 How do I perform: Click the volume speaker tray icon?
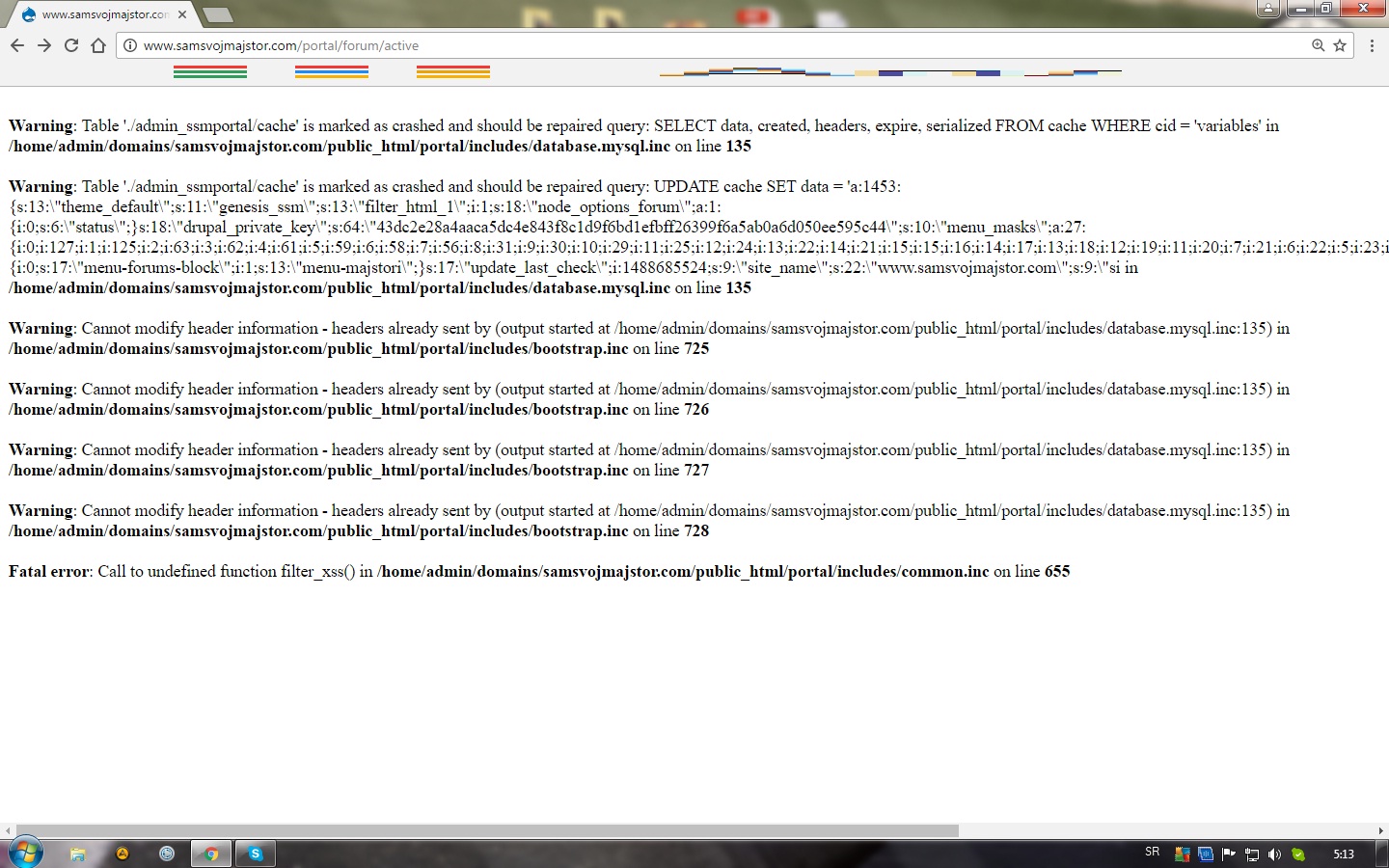(x=1274, y=854)
